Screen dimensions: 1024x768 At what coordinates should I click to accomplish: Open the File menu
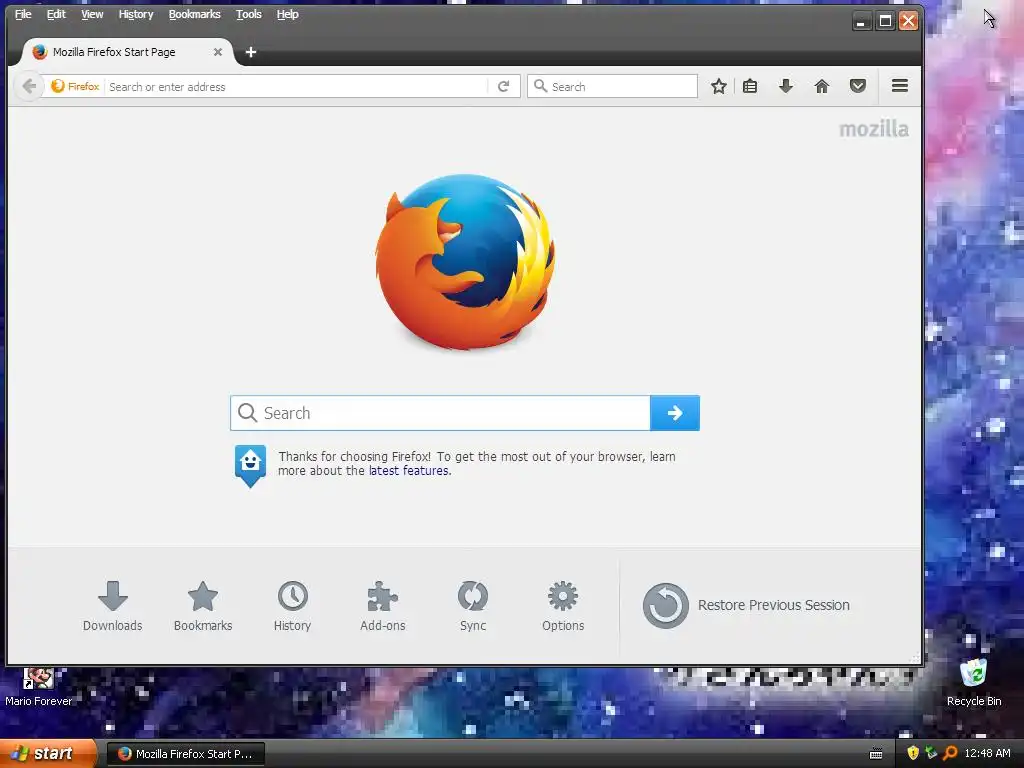(x=23, y=14)
